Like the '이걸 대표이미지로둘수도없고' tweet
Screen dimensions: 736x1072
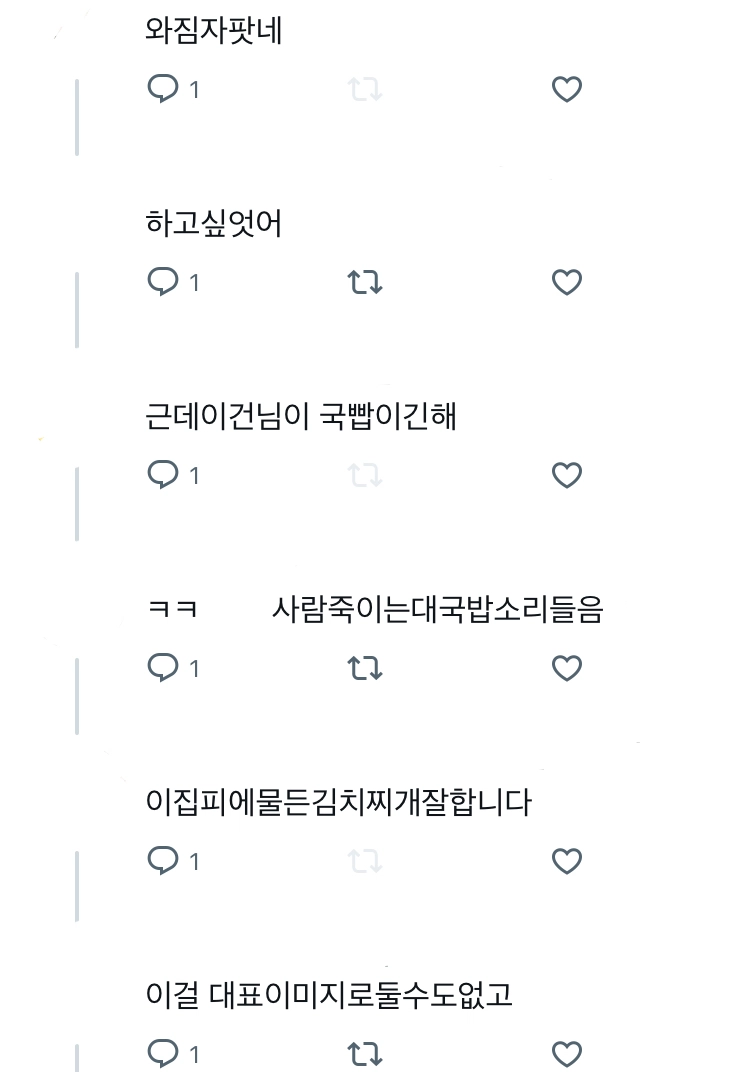pyautogui.click(x=567, y=1053)
